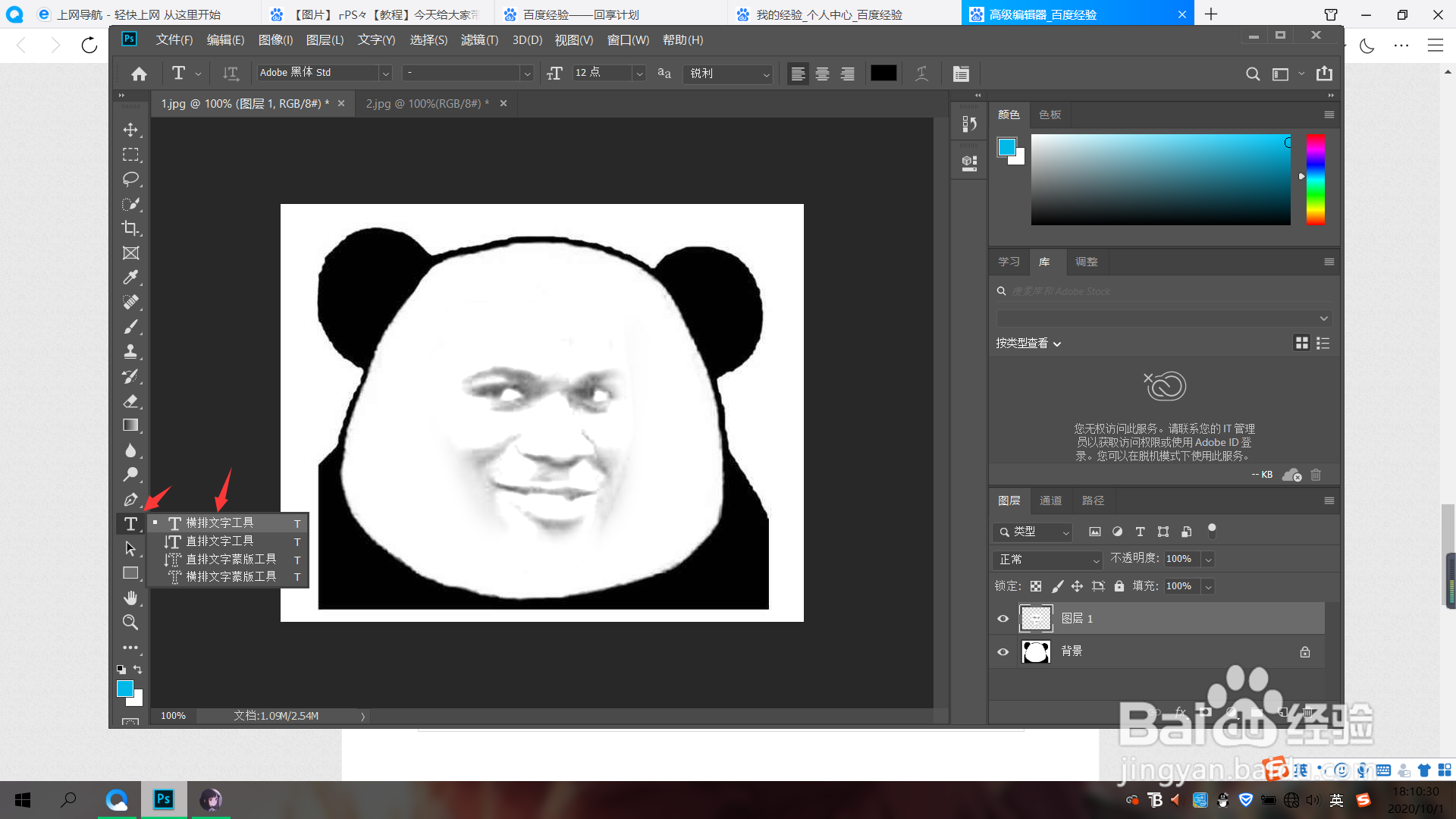
Task: Toggle lock all layer button
Action: (x=1119, y=586)
